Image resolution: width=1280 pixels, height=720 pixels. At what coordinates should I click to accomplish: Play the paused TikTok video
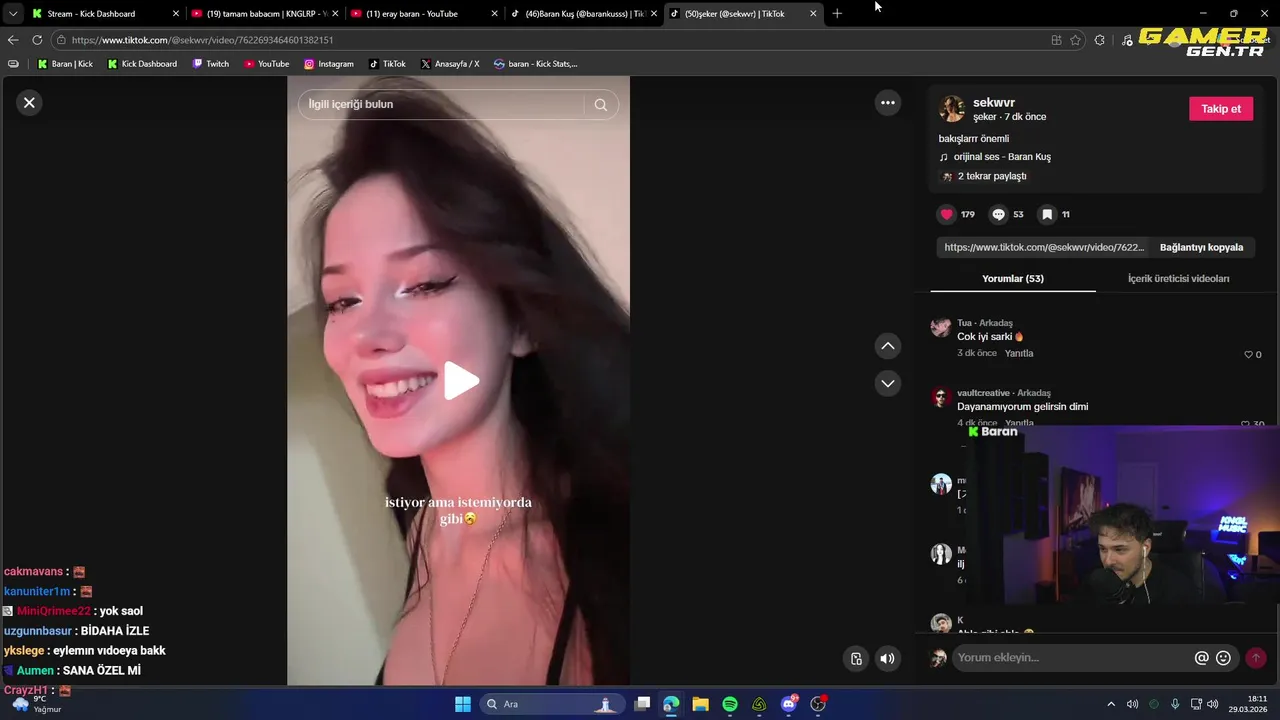coord(460,381)
